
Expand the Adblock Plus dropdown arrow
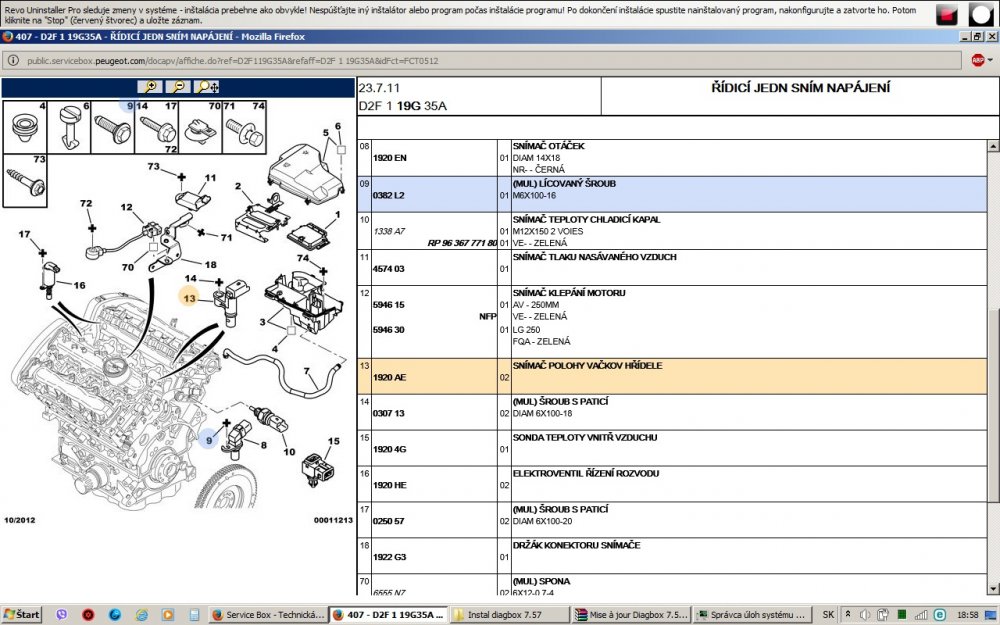click(x=990, y=61)
